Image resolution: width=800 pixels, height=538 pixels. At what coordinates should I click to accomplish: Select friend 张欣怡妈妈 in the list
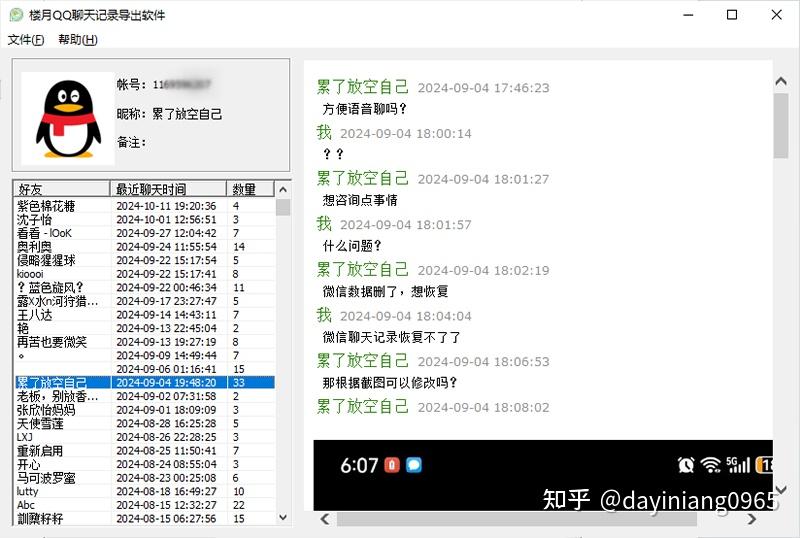coord(46,410)
